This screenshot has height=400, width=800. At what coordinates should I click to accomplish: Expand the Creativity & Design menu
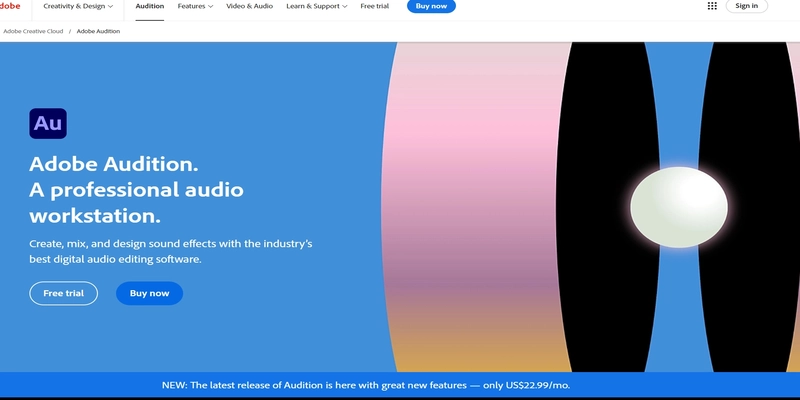pos(78,6)
